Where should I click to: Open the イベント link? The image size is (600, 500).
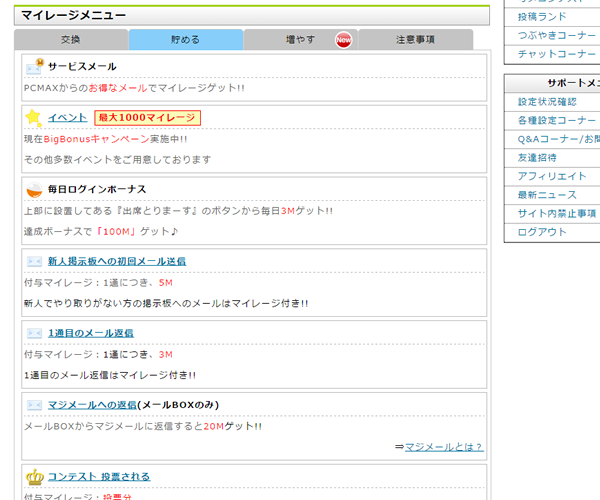coord(67,118)
